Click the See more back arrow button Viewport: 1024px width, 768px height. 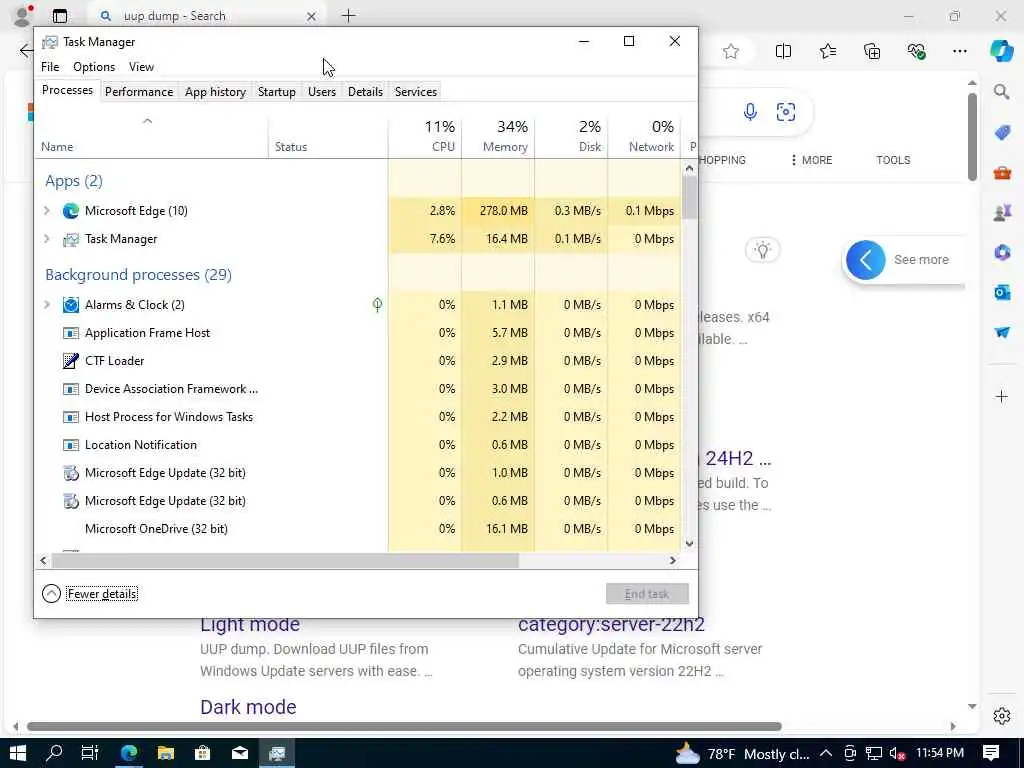click(x=865, y=260)
